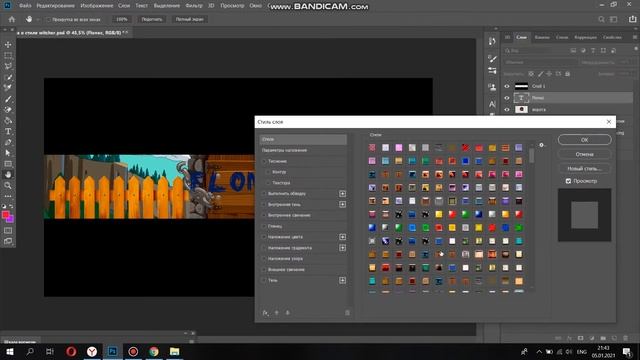Filter layers by pixel layer icon
640x360 pixels.
pyautogui.click(x=573, y=51)
